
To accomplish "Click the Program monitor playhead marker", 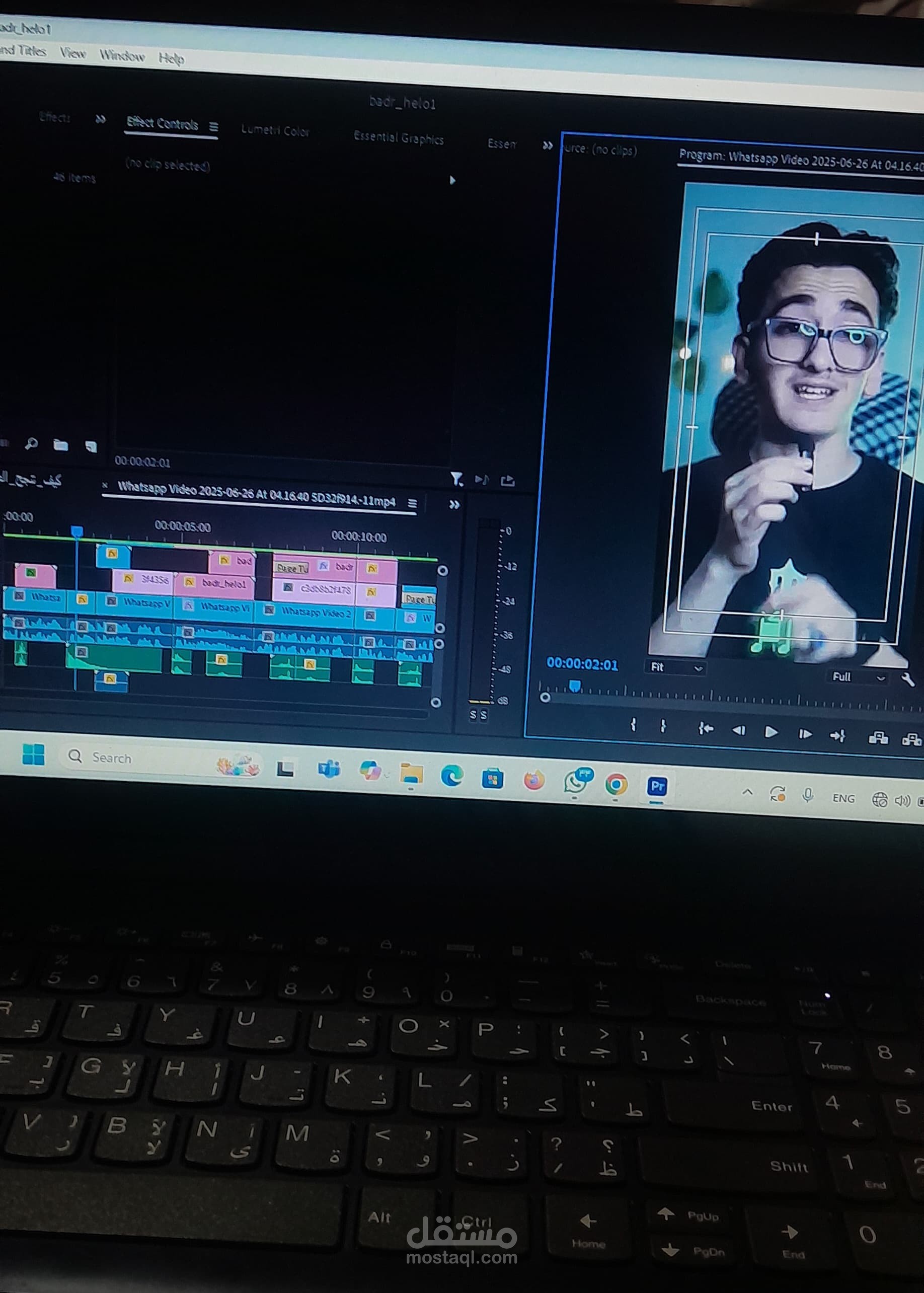I will [x=575, y=686].
